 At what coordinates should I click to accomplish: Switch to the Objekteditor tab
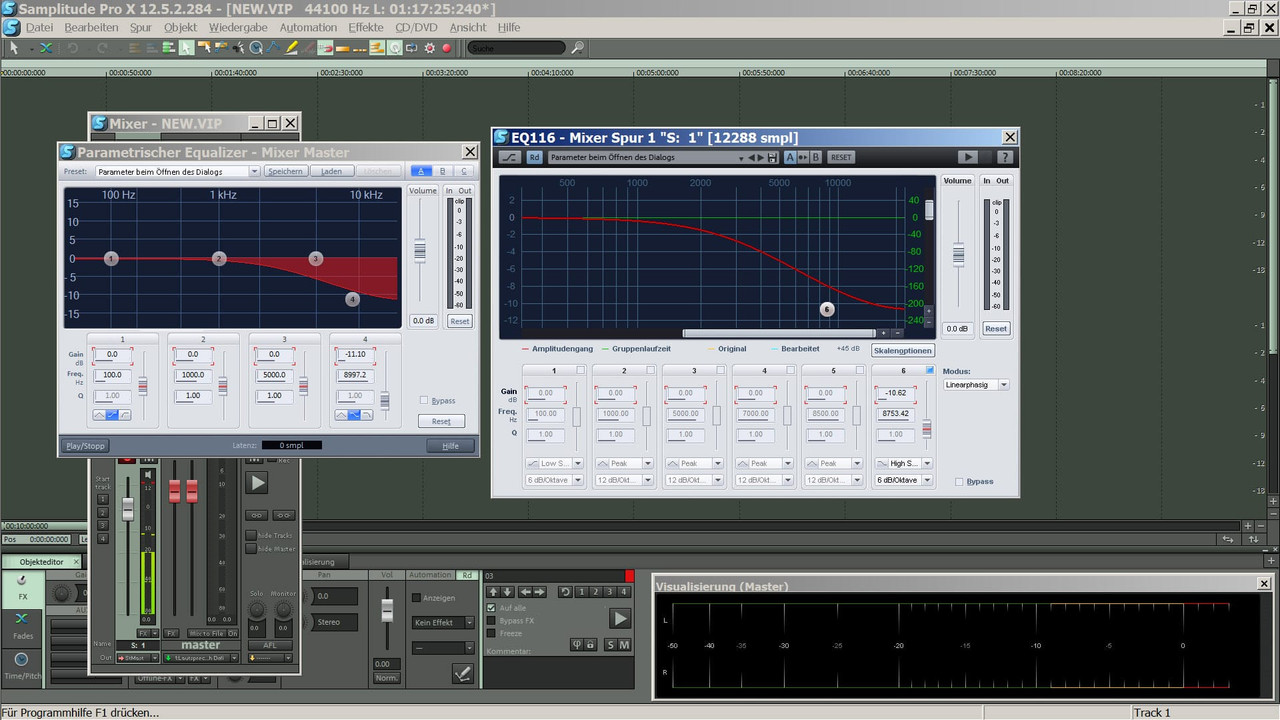[x=41, y=562]
